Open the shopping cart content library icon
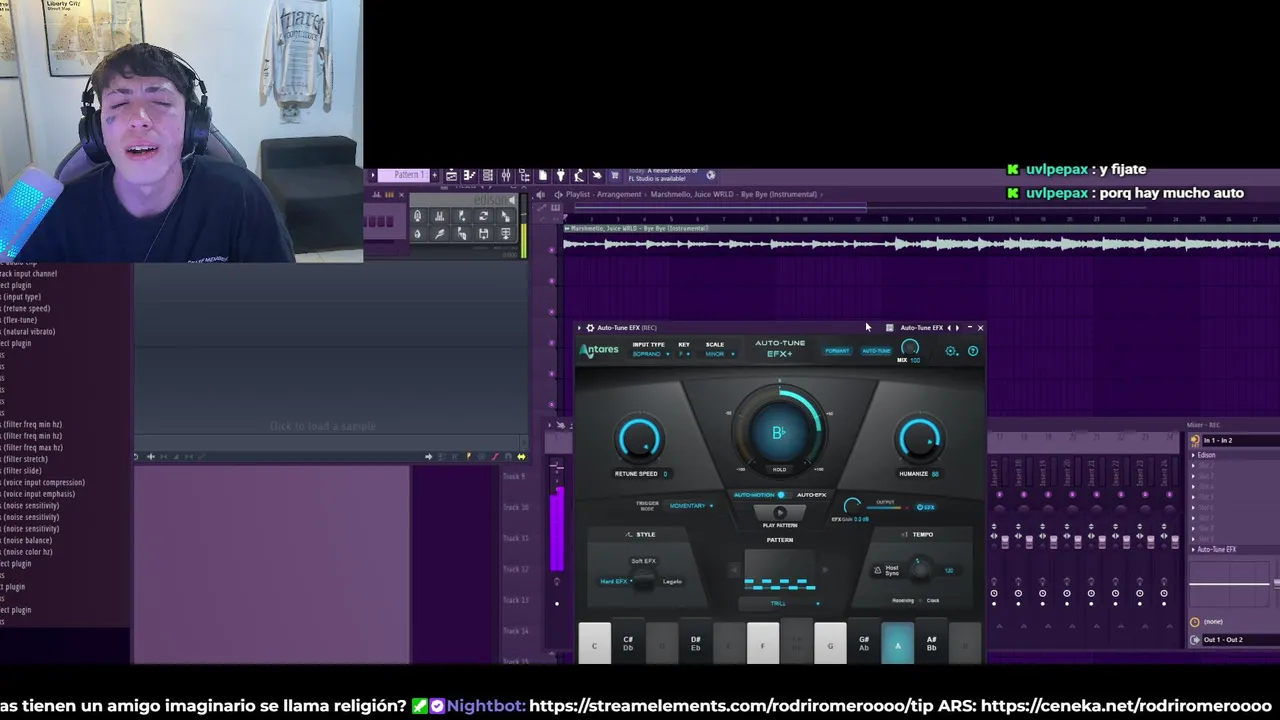Screen dimensions: 1280x720 615,175
